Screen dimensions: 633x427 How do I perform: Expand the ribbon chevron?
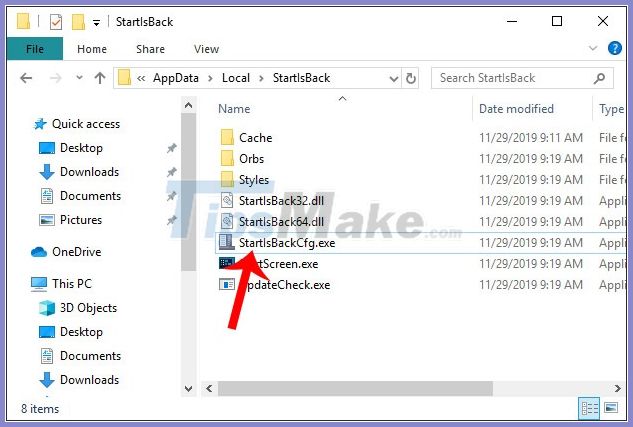[x=593, y=49]
